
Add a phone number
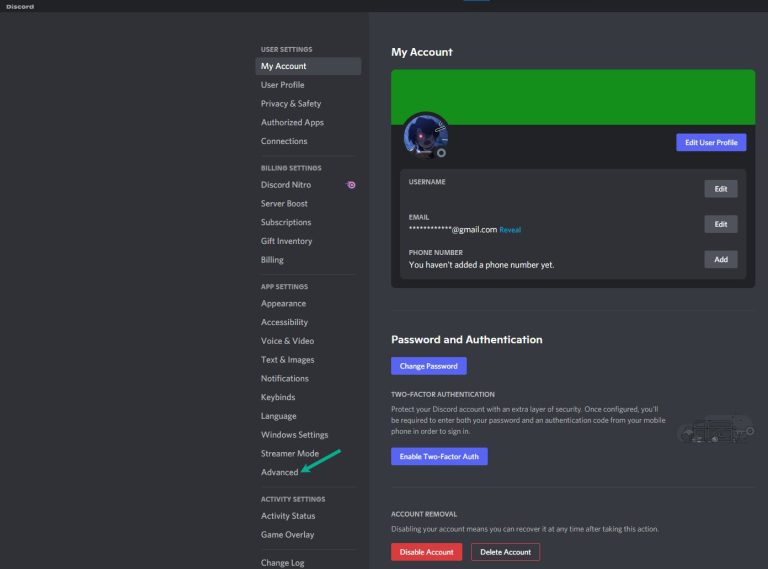pos(720,259)
